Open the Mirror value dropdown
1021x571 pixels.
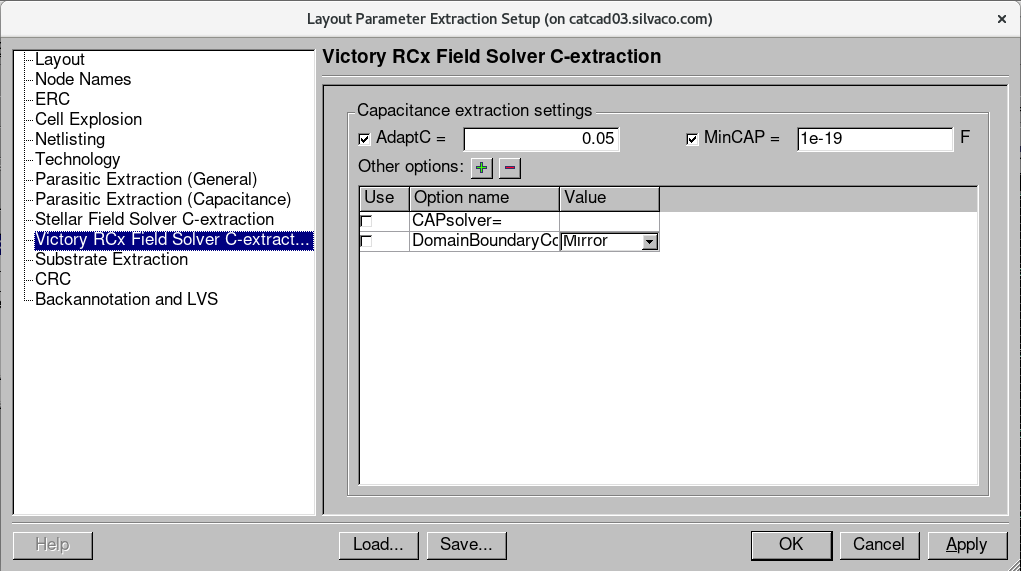tap(649, 241)
